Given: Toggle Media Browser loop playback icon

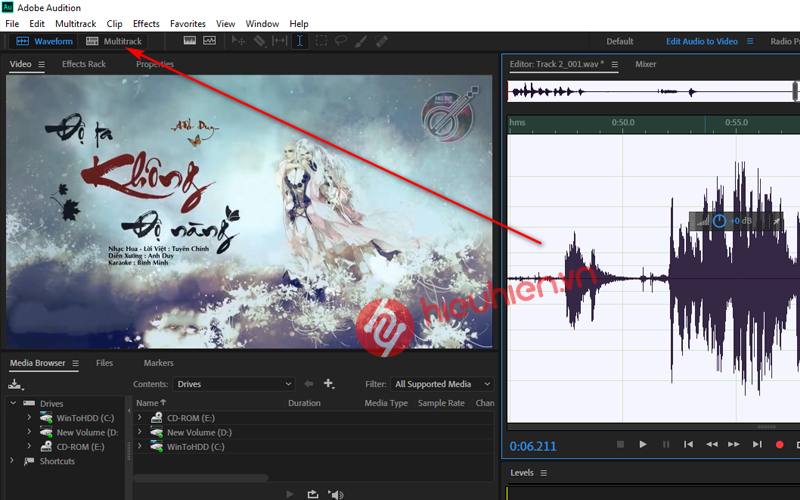Looking at the screenshot, I should click(x=313, y=494).
